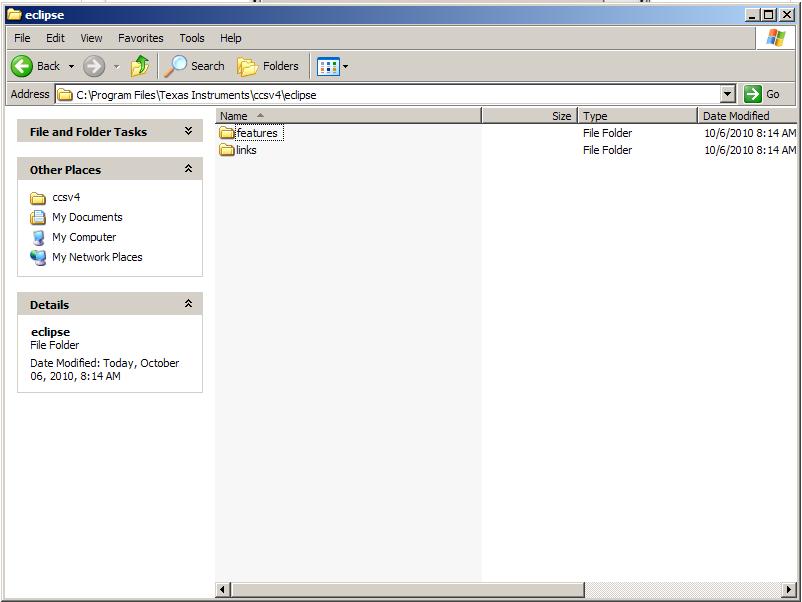
Task: Click bold 'eclipse' name in Details
Action: coord(50,332)
